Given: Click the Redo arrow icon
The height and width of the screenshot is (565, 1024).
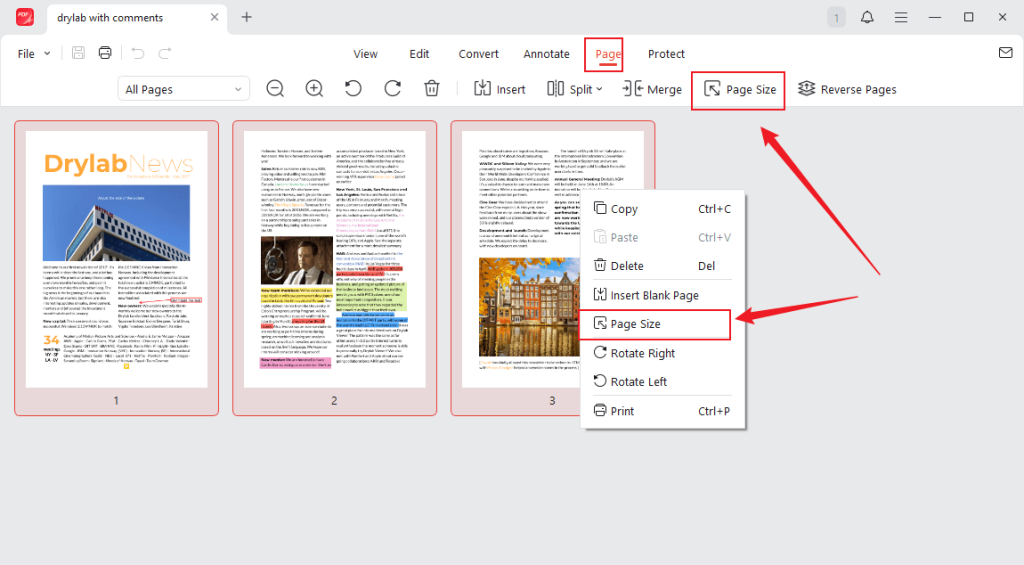Looking at the screenshot, I should (x=165, y=53).
